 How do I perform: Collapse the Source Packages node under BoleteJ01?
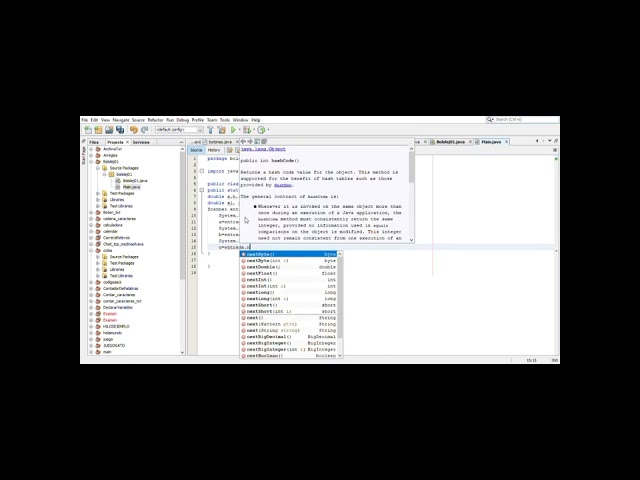98,168
